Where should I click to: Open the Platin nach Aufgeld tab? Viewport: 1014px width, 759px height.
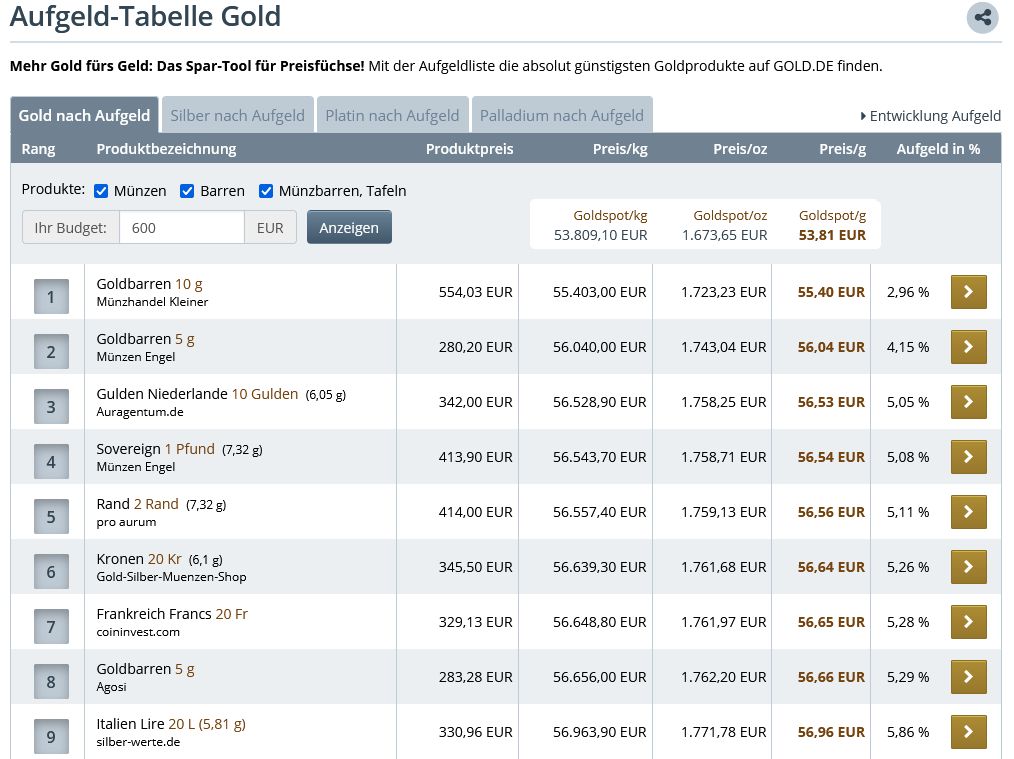click(x=392, y=115)
